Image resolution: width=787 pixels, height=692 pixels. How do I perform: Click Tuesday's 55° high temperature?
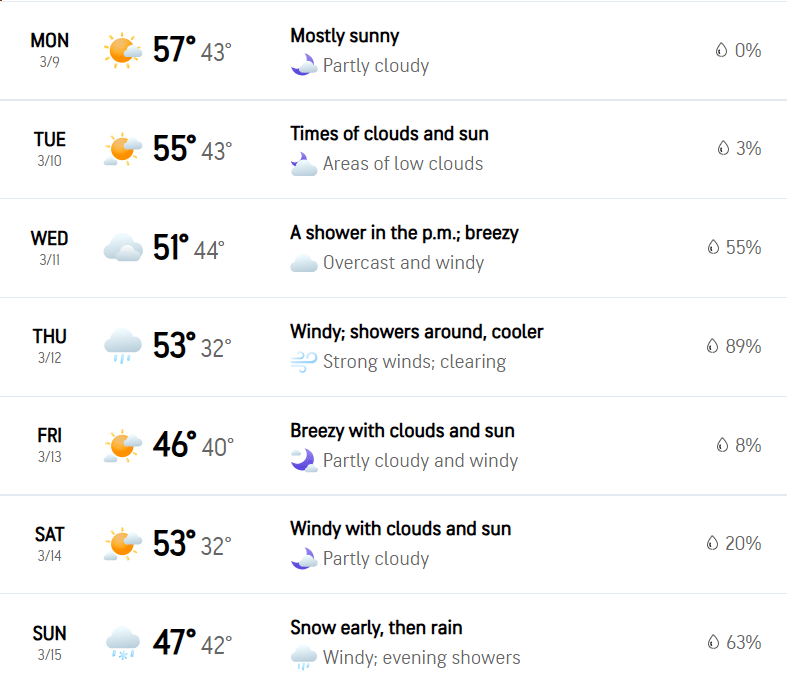[174, 149]
